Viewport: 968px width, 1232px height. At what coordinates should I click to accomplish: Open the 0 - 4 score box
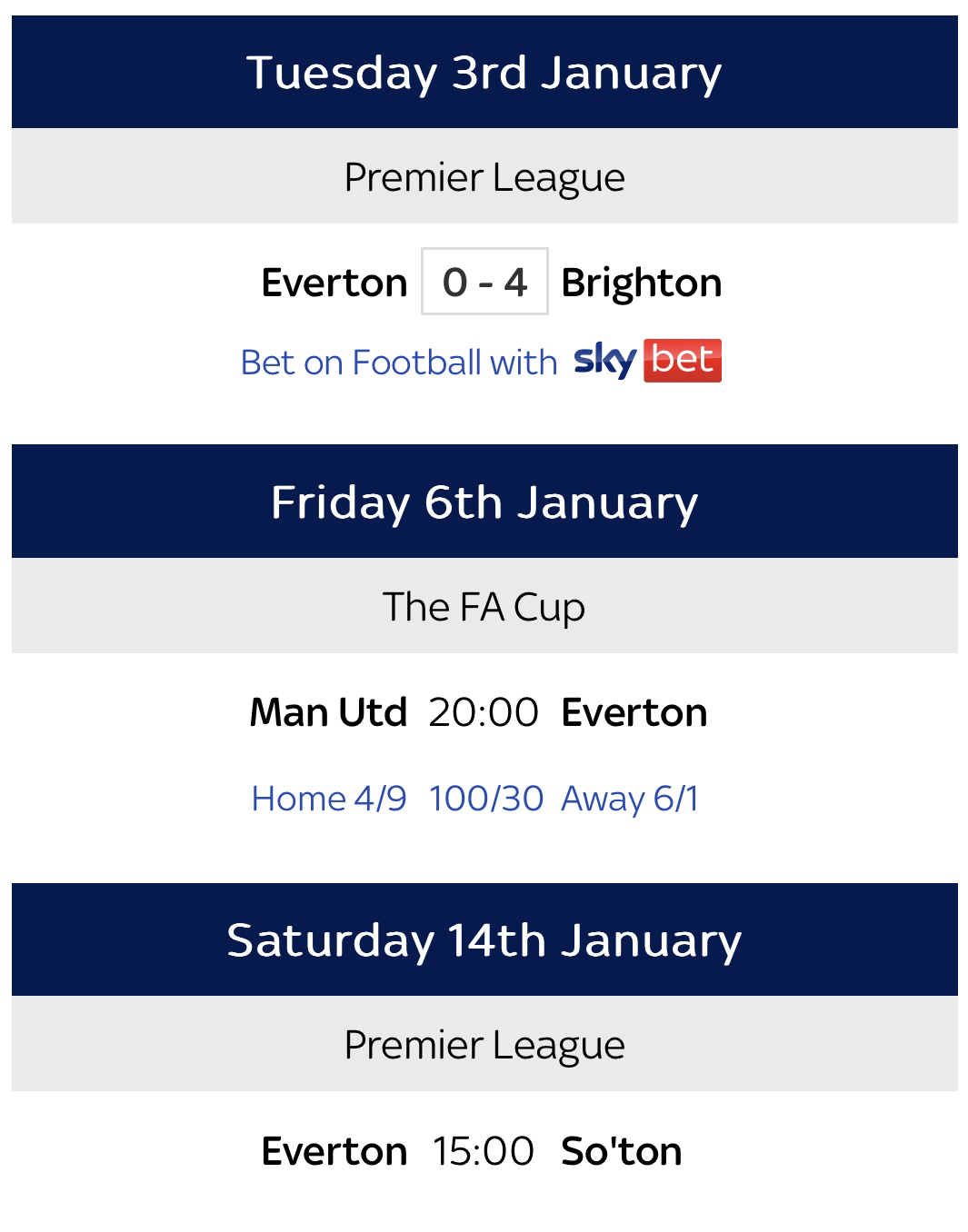point(484,282)
